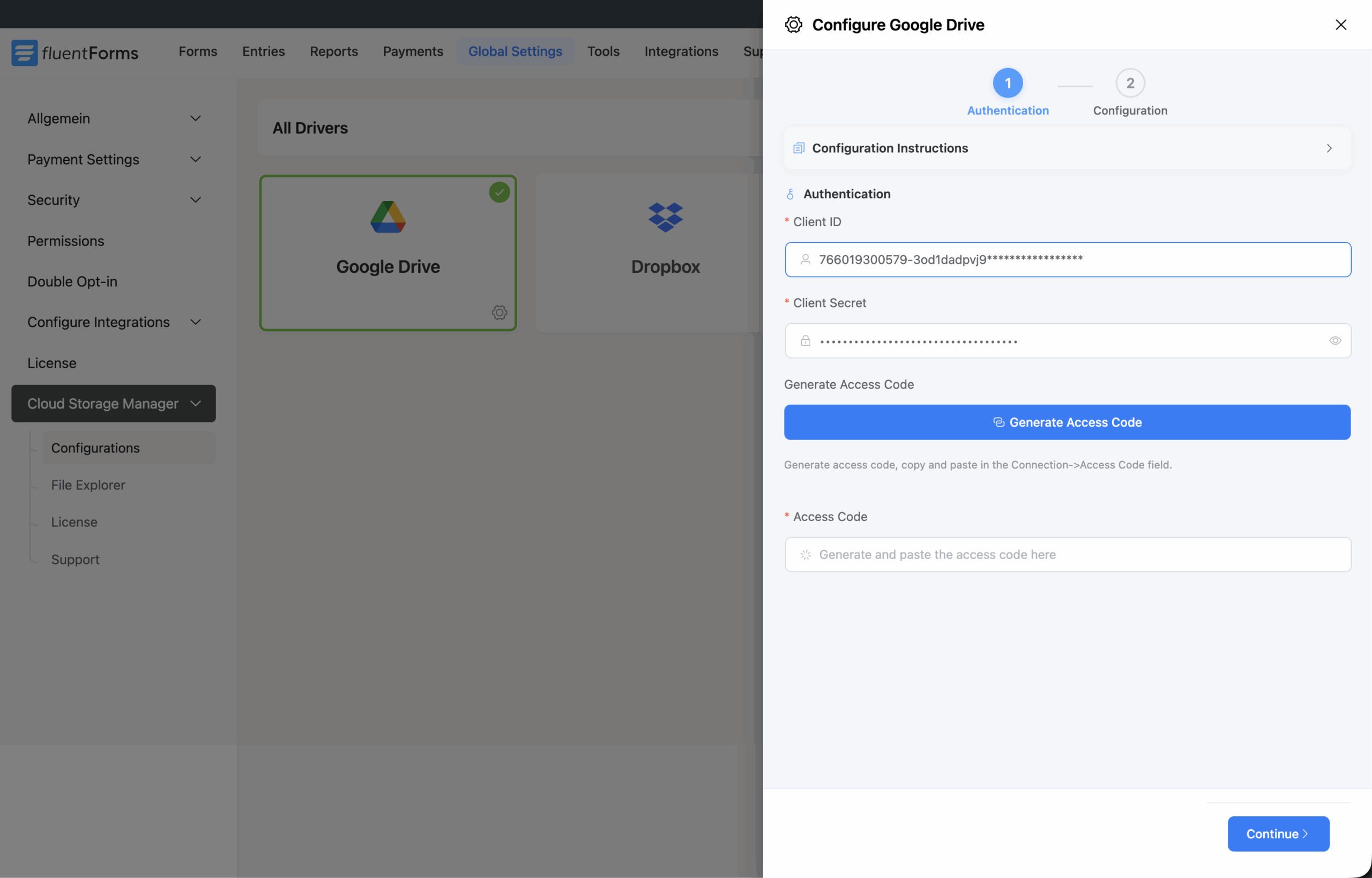Screen dimensions: 1372x878
Task: Click the lock icon in Client Secret field
Action: click(x=805, y=341)
